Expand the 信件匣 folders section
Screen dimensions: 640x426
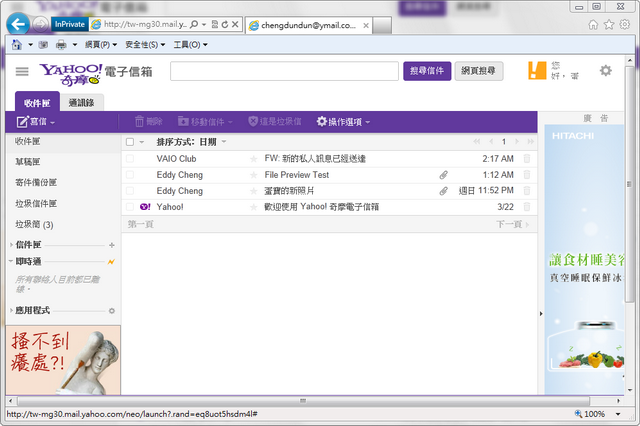[x=11, y=245]
